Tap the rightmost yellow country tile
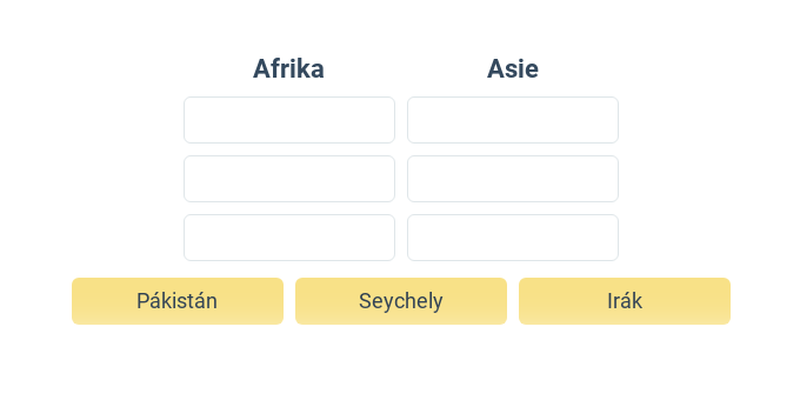This screenshot has height=400, width=800. (x=624, y=301)
